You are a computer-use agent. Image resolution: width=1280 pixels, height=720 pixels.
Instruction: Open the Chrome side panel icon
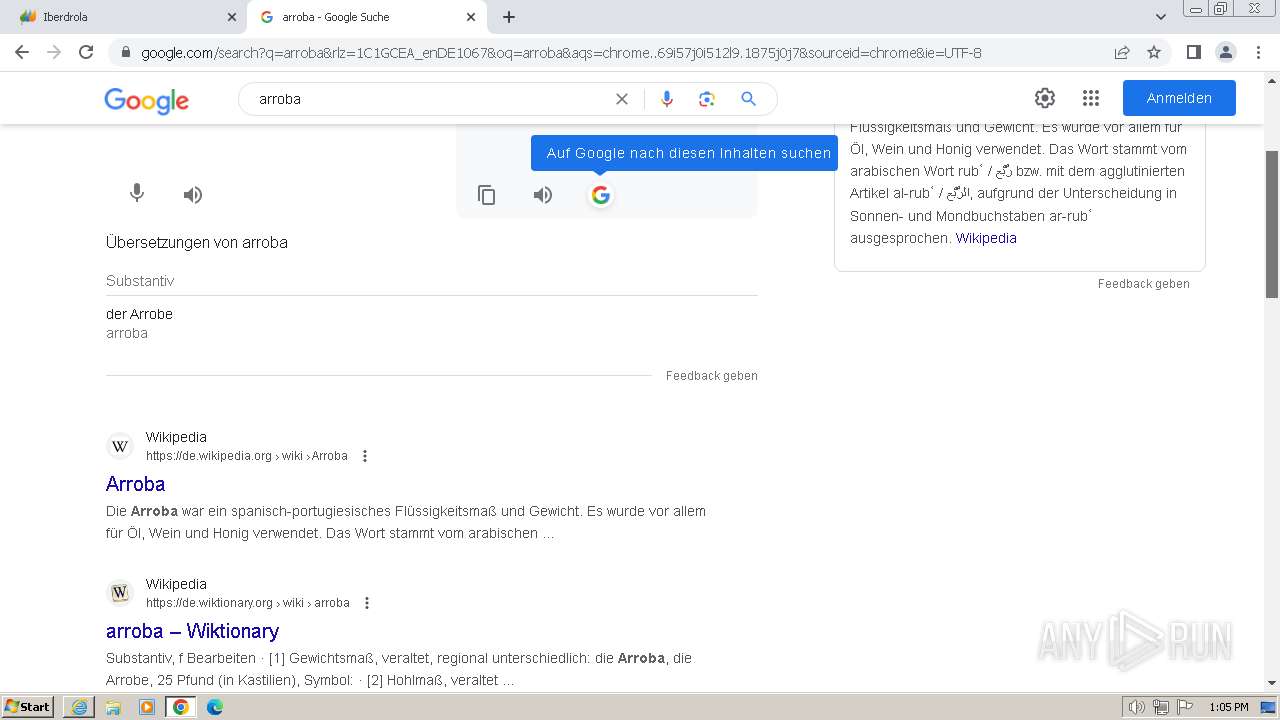pyautogui.click(x=1193, y=52)
